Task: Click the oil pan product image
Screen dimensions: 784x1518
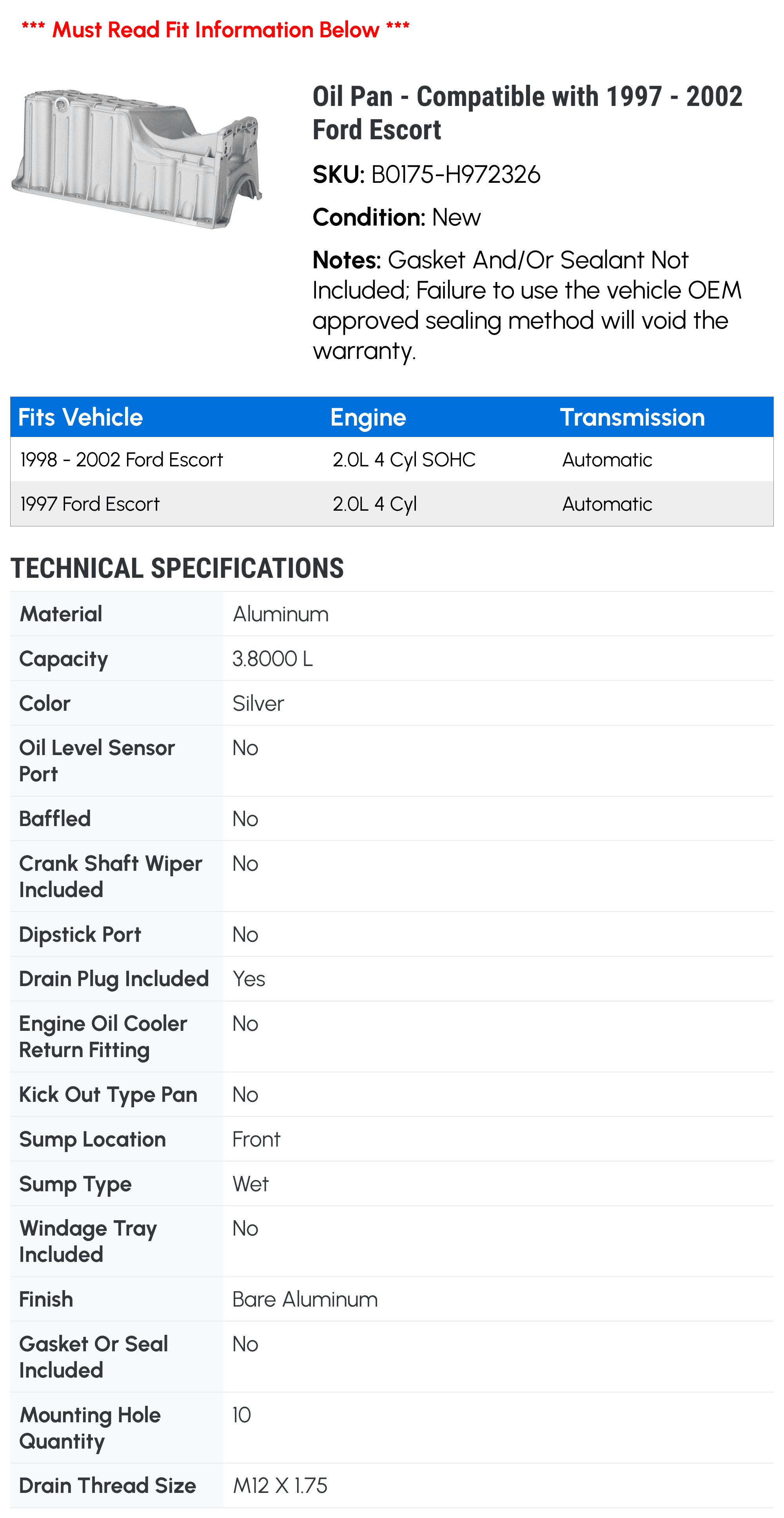Action: point(137,158)
